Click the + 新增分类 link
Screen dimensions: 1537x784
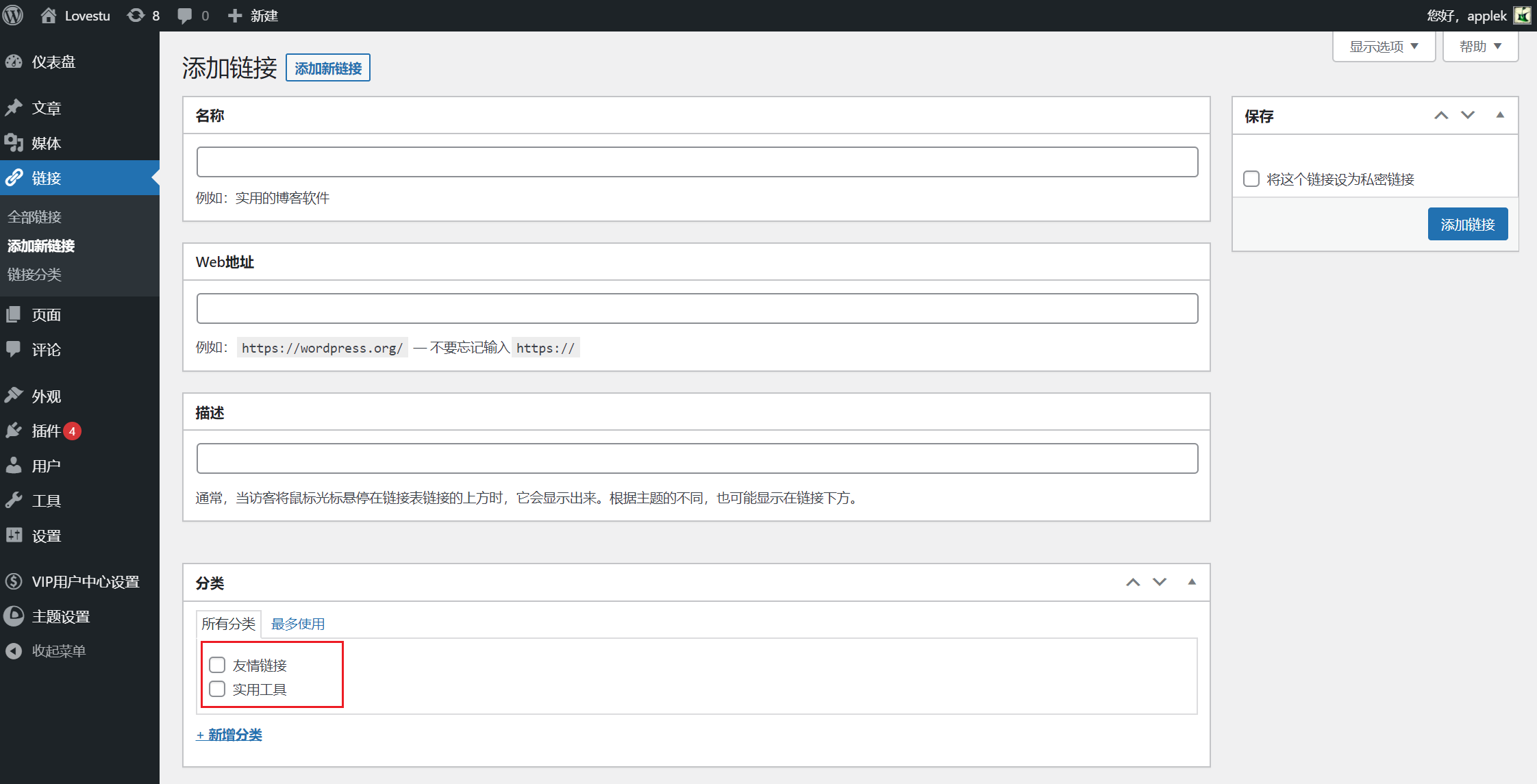229,735
